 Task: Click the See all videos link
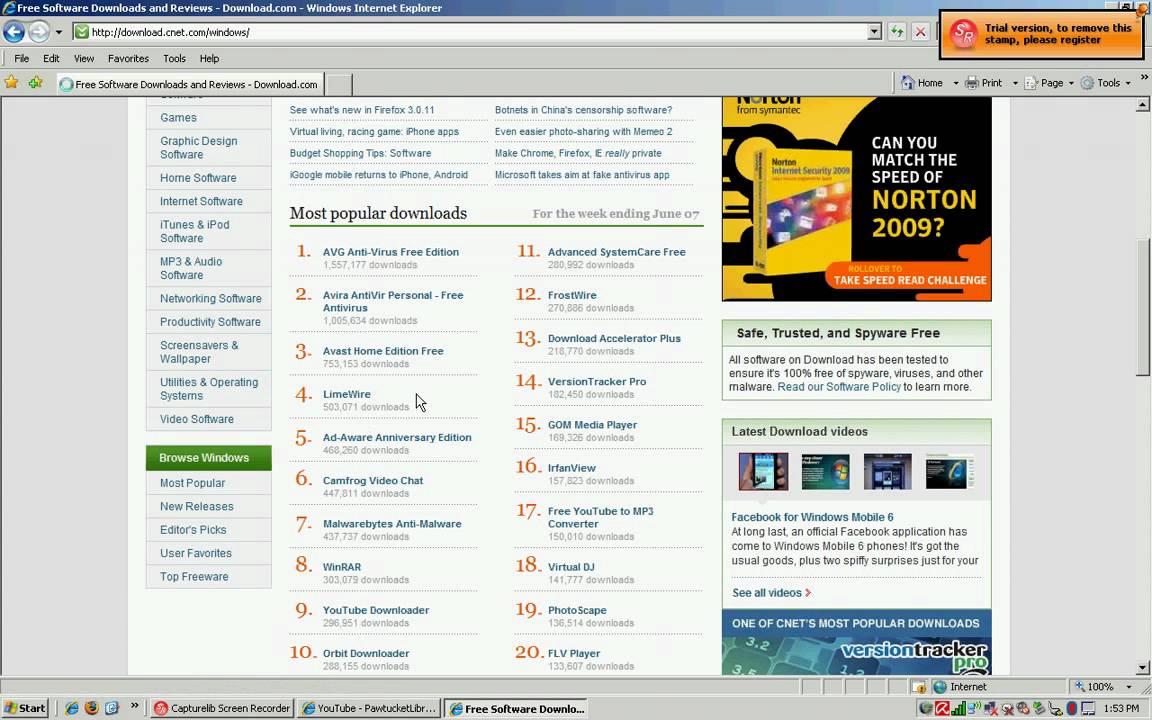(x=771, y=592)
